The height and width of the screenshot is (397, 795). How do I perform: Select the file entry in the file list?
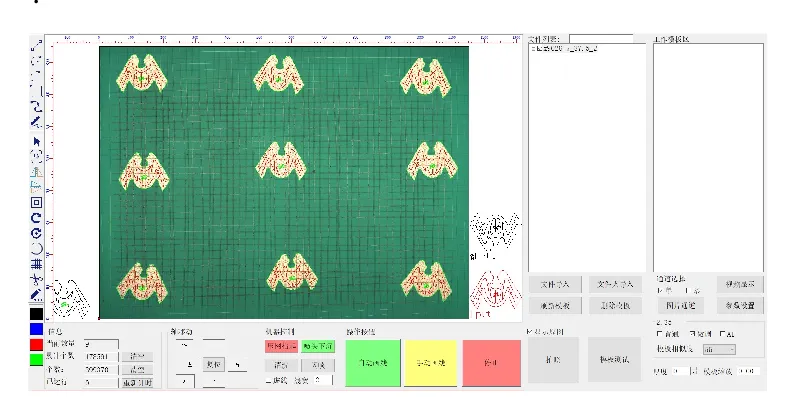[564, 49]
